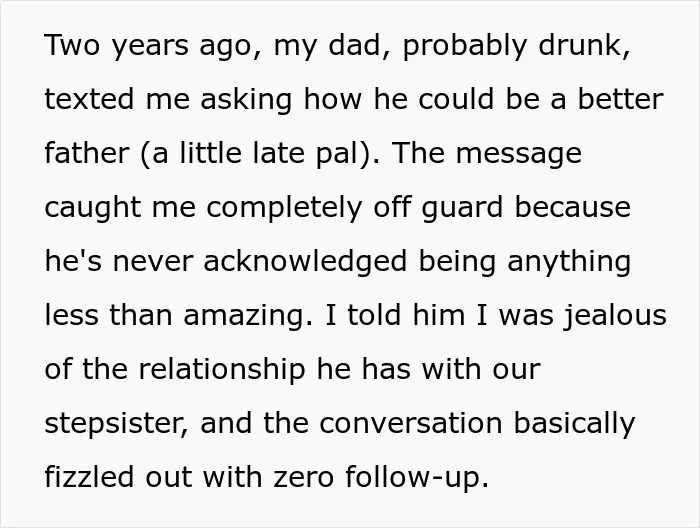The width and height of the screenshot is (700, 528).
Task: Click the word "fizzled" in the last line
Action: click(x=89, y=477)
